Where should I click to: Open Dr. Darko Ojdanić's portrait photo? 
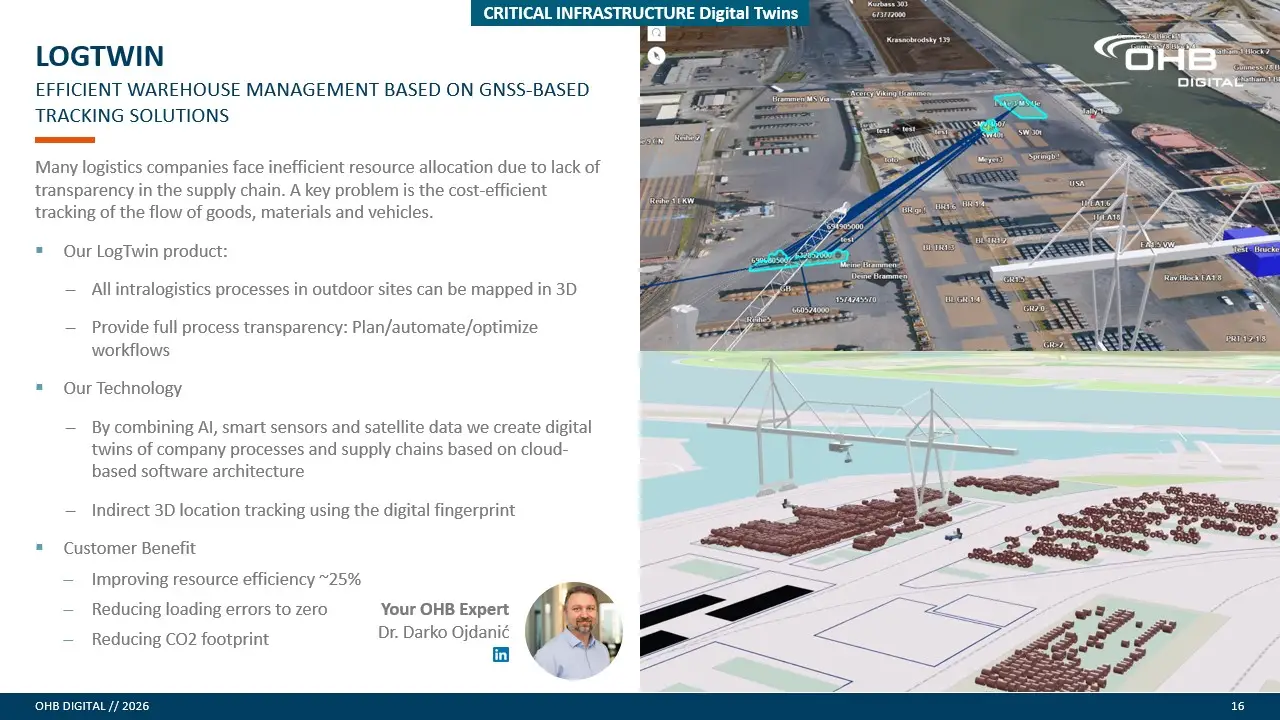(x=574, y=630)
